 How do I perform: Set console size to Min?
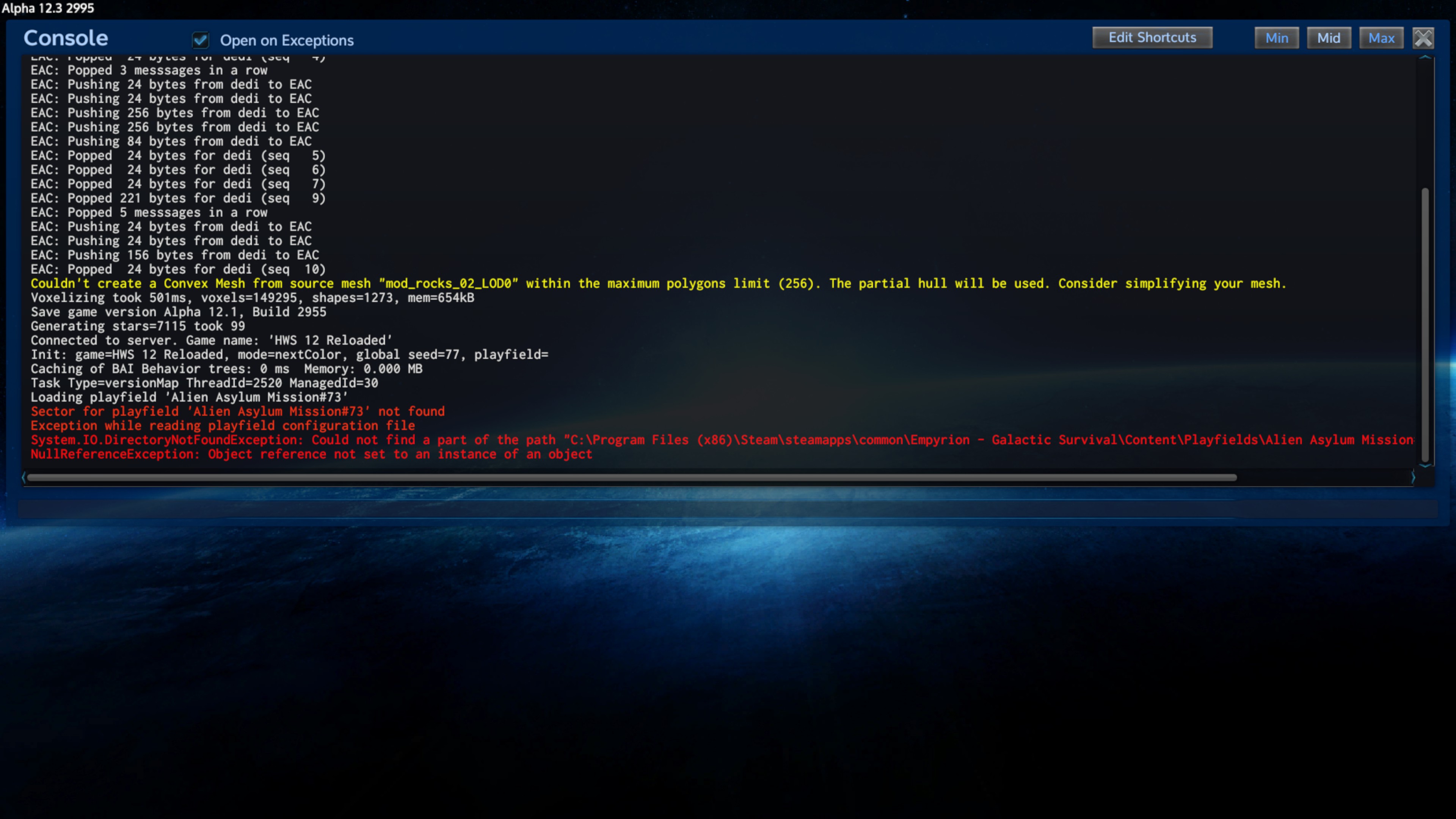coord(1276,38)
